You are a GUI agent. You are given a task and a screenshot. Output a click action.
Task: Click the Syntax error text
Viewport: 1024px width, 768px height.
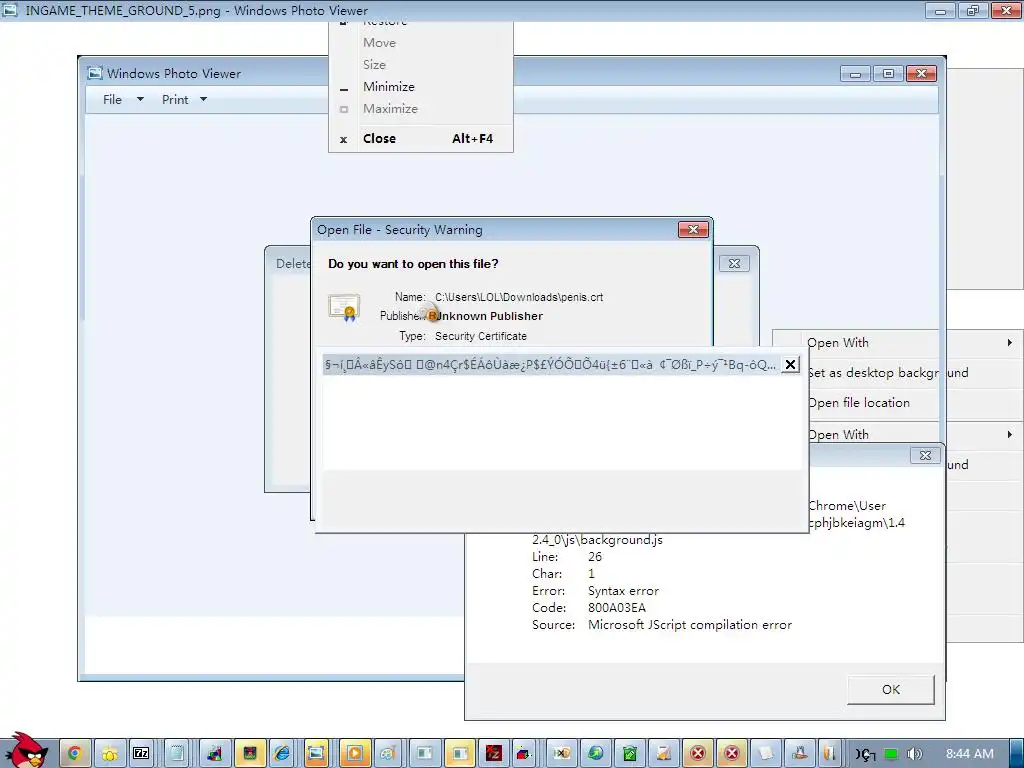pos(623,590)
